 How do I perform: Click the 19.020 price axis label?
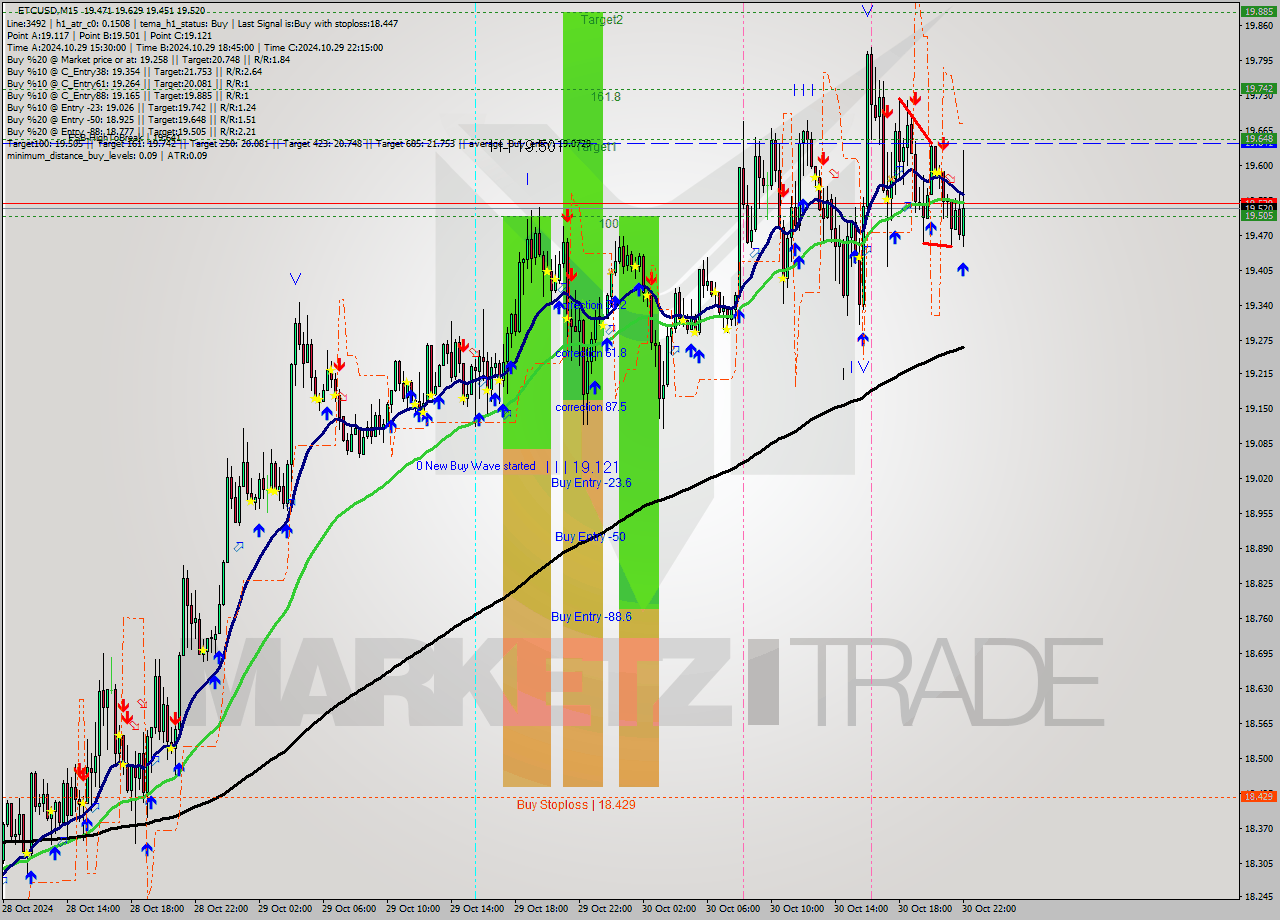1258,478
